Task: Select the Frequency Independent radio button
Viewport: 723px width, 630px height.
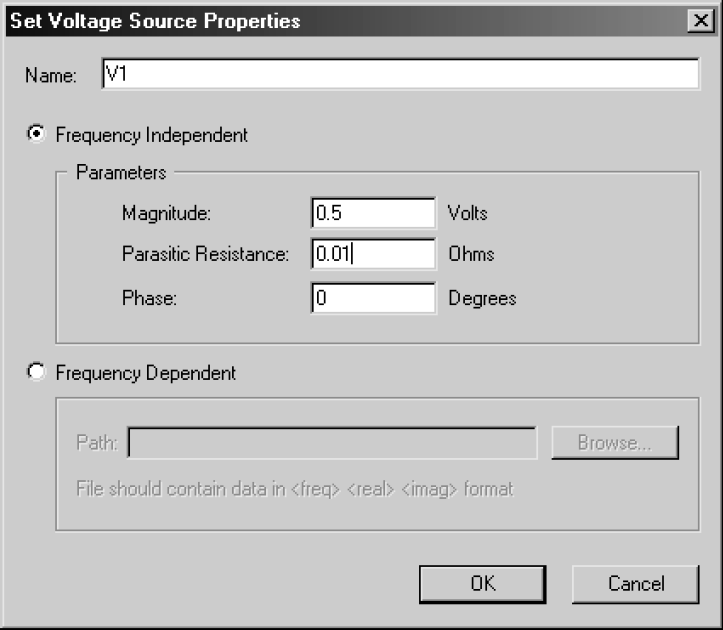Action: tap(38, 134)
